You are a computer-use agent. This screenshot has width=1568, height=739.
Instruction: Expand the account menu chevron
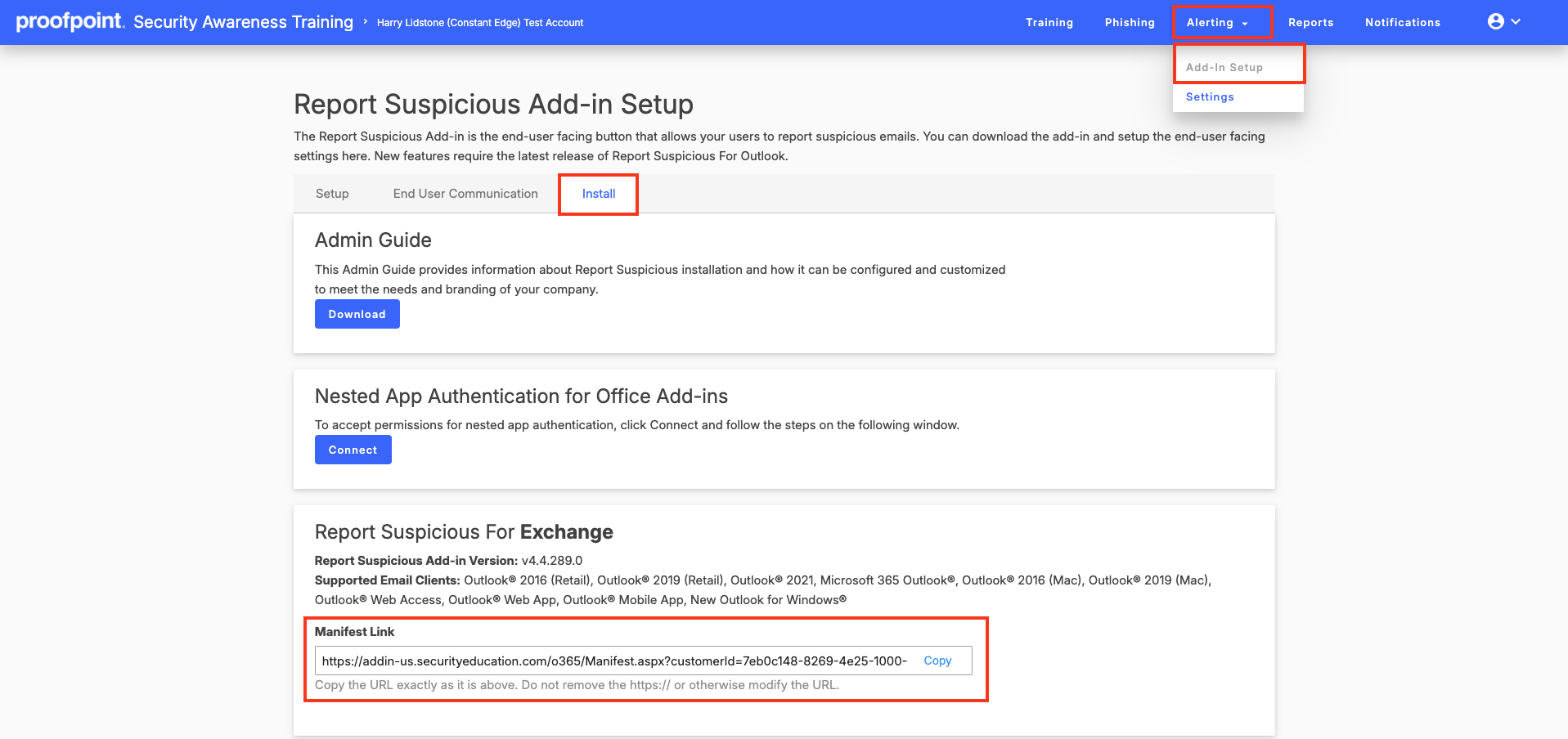(x=1516, y=21)
